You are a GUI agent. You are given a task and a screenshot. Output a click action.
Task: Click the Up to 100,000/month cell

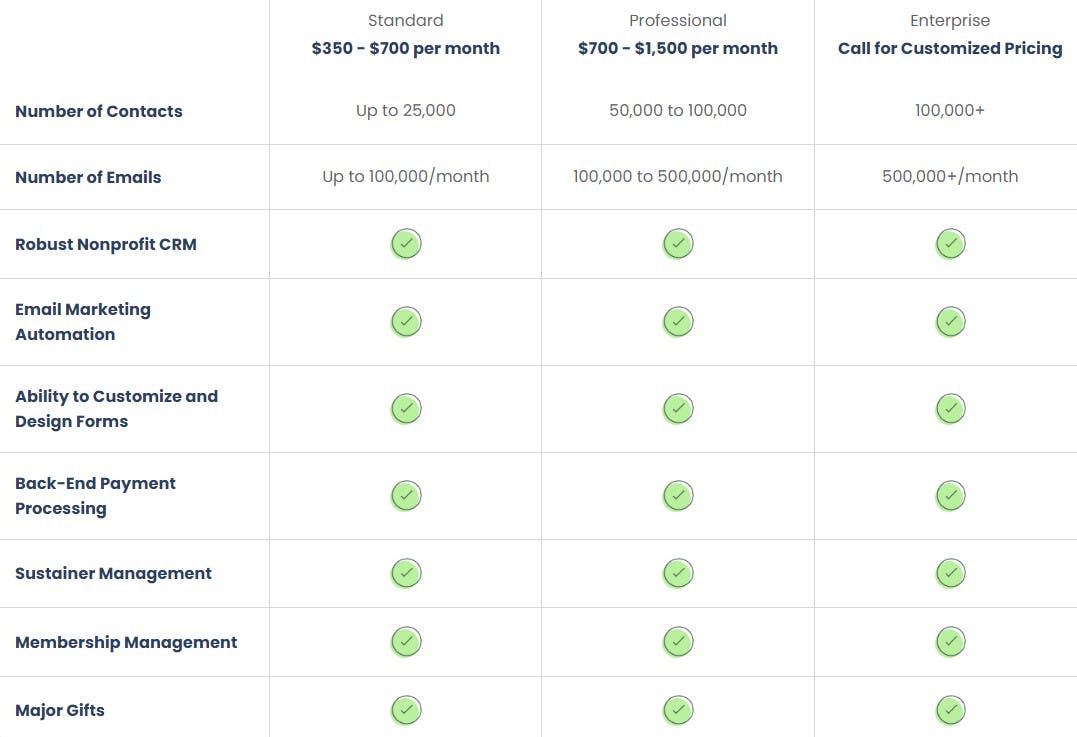405,176
